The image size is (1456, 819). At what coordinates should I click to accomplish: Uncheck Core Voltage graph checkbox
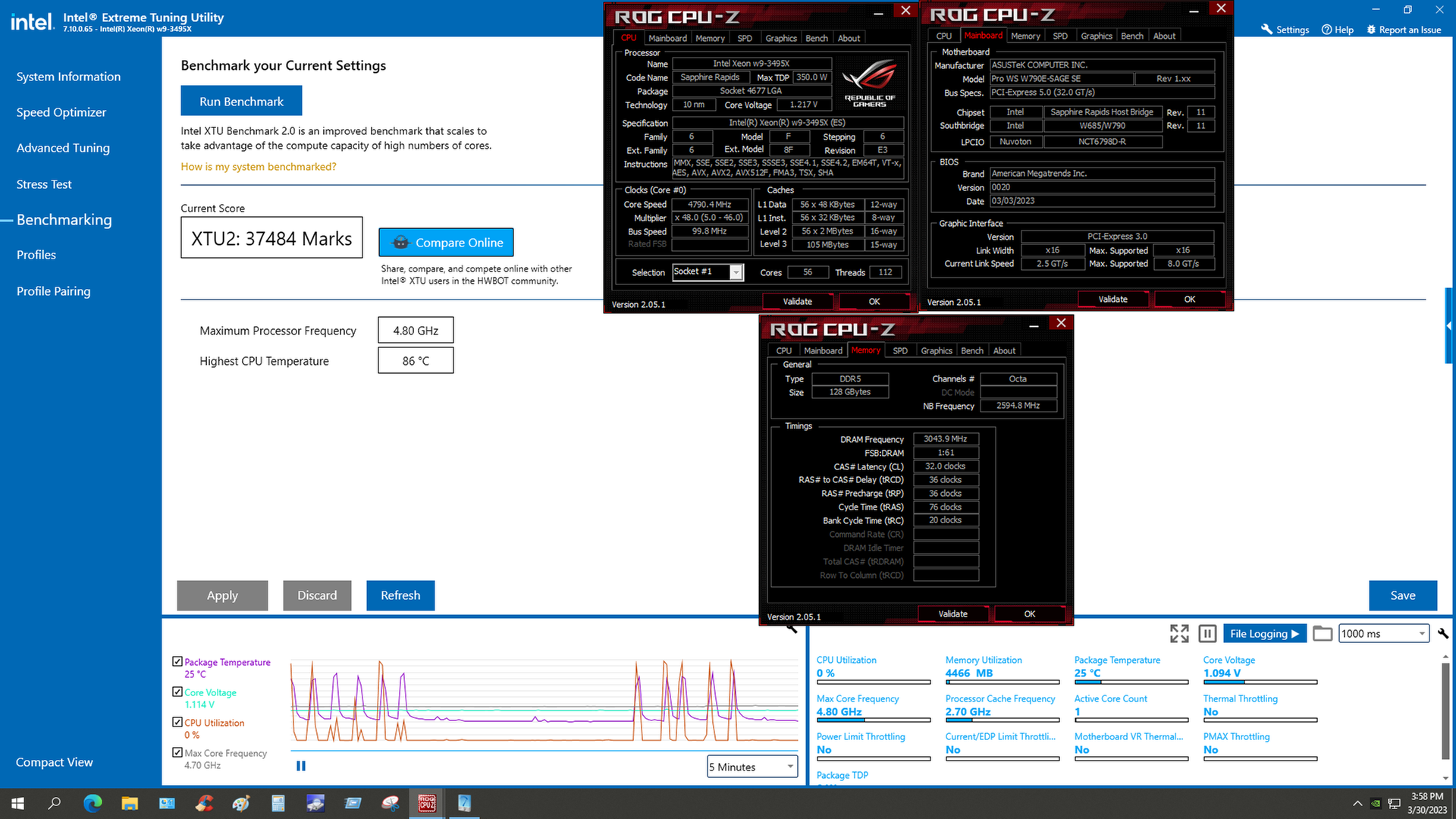(177, 692)
